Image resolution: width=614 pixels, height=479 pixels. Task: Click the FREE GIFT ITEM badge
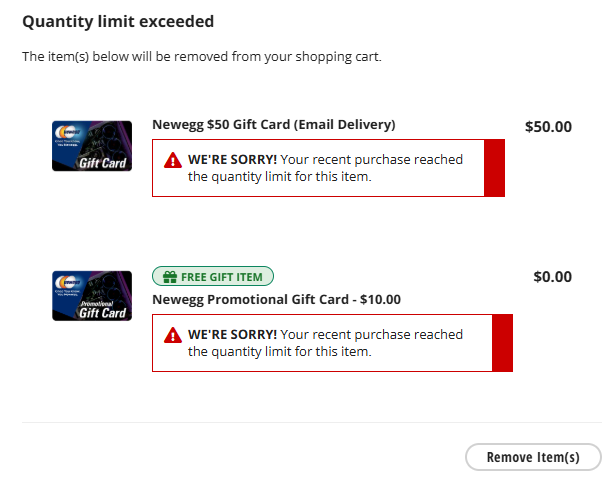click(x=212, y=277)
